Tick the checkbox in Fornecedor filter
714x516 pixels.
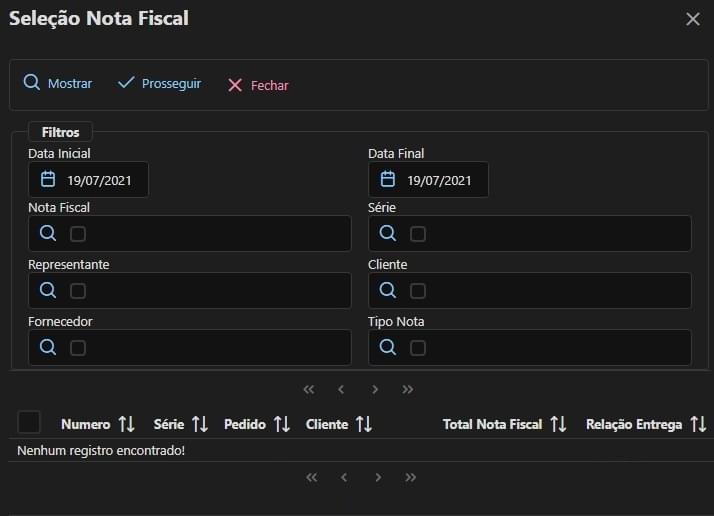click(78, 348)
